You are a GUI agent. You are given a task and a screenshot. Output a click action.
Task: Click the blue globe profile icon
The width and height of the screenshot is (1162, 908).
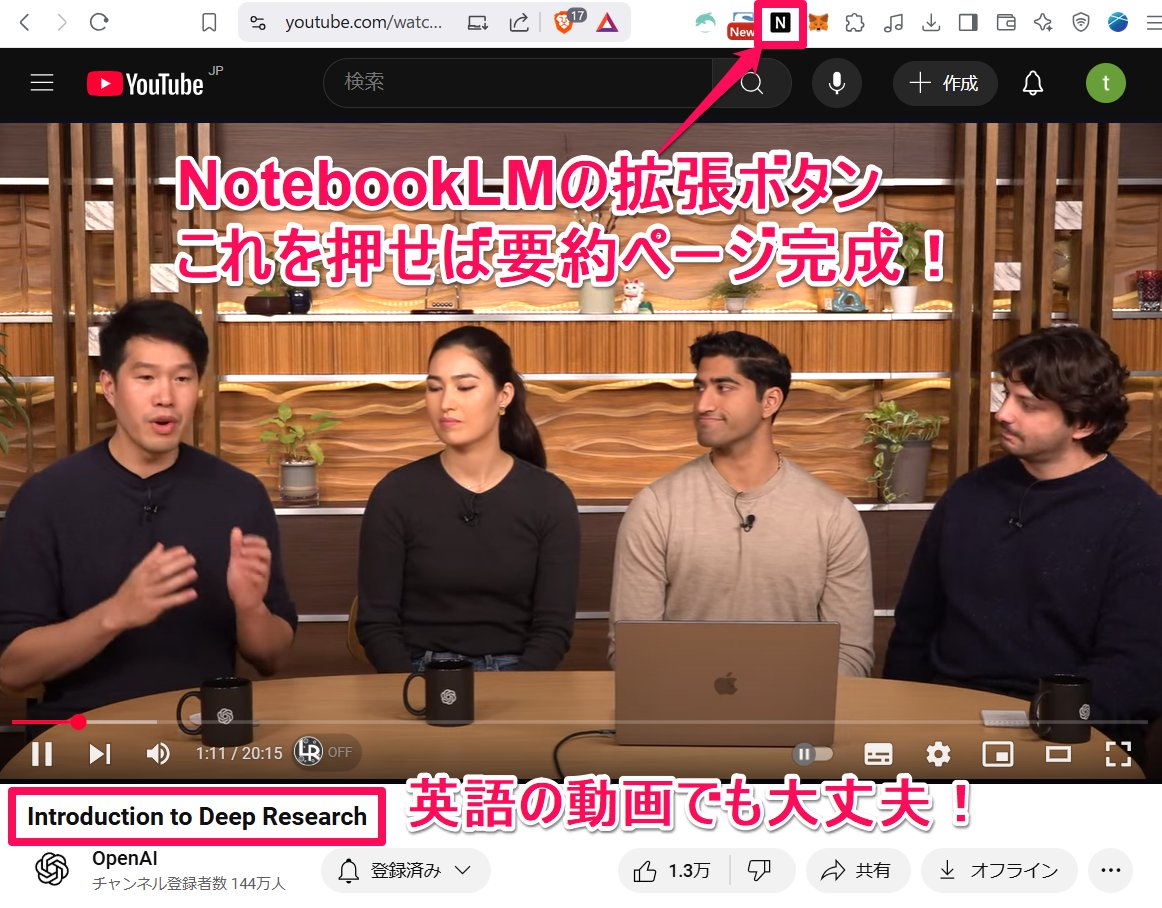point(1118,23)
